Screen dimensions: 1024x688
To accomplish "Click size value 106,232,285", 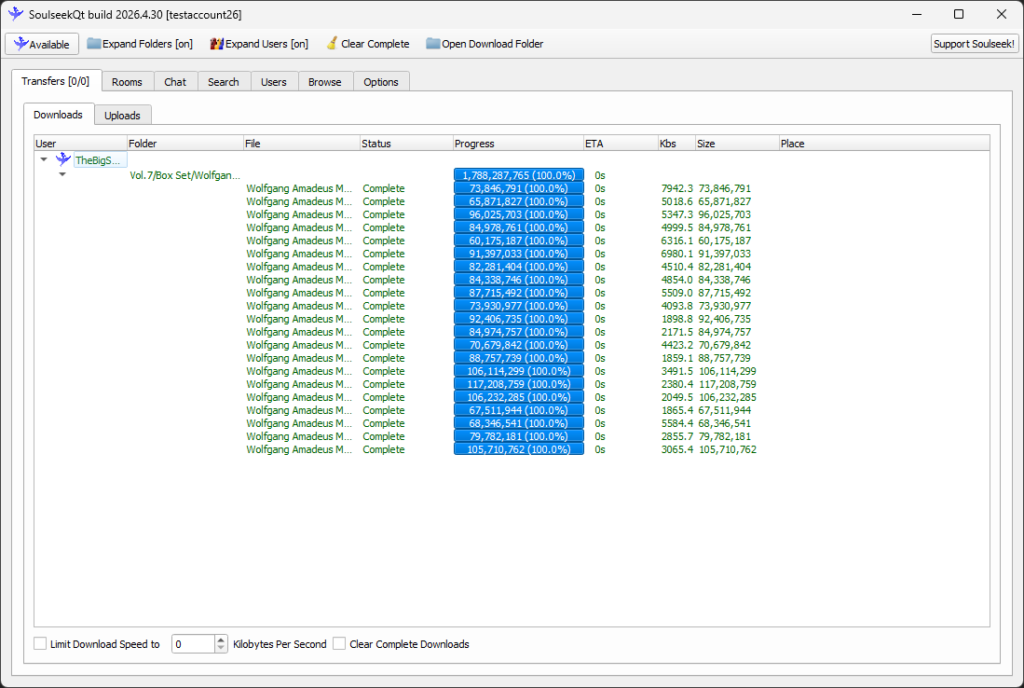I will tap(728, 397).
